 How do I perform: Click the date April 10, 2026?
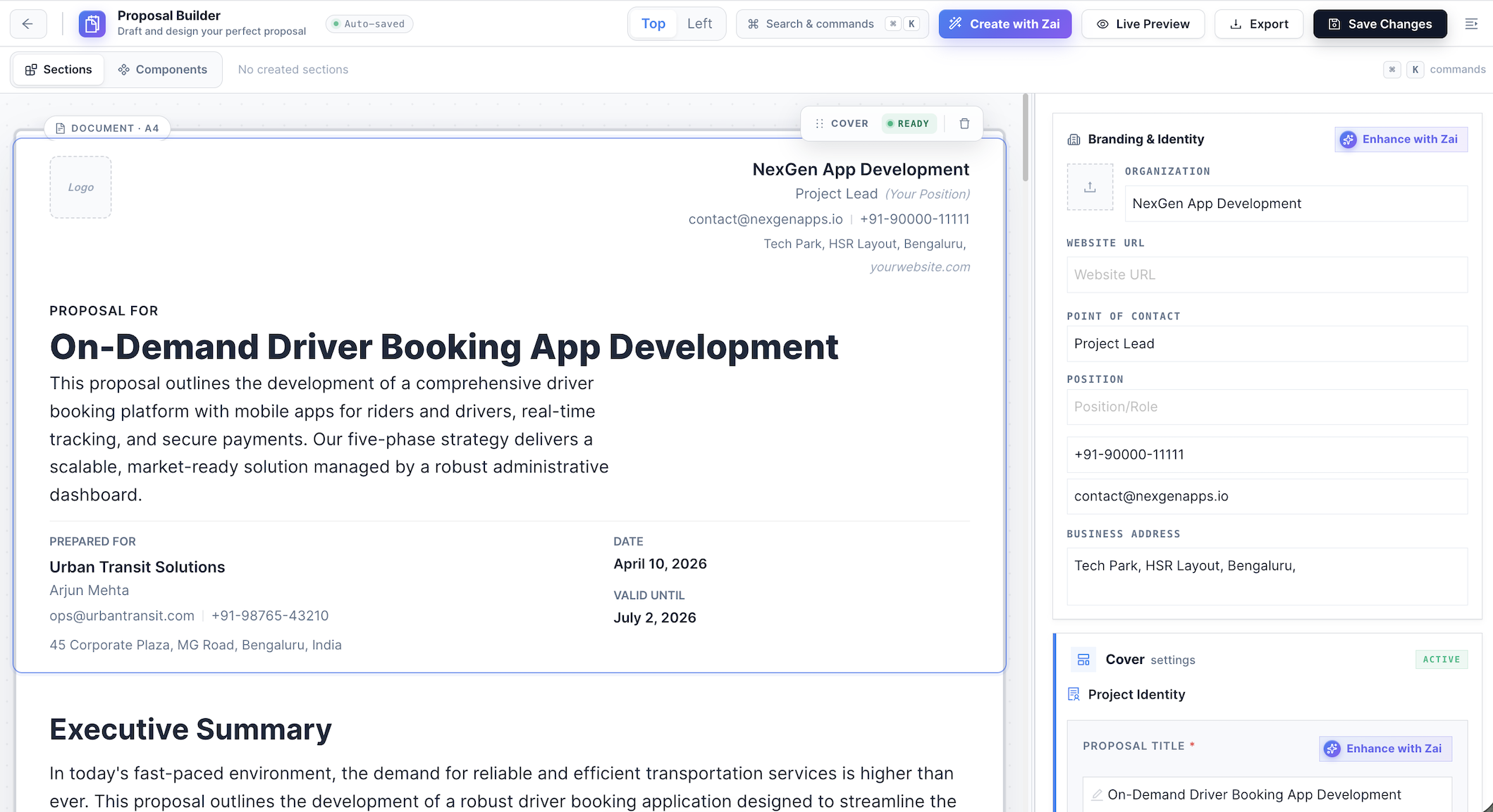click(660, 564)
